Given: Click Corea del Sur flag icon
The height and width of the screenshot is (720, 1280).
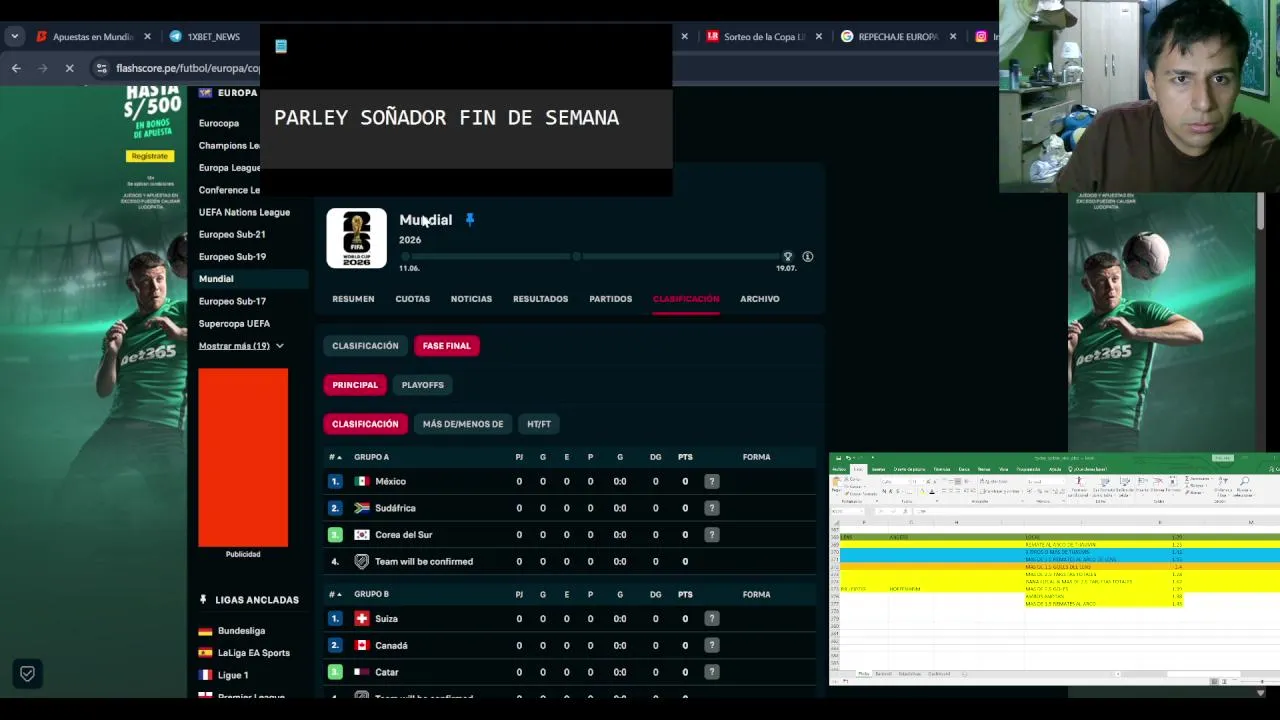Looking at the screenshot, I should coord(362,535).
